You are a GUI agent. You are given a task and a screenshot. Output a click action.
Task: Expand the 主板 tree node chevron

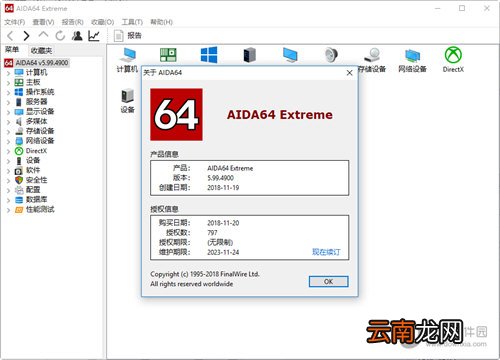(x=8, y=83)
